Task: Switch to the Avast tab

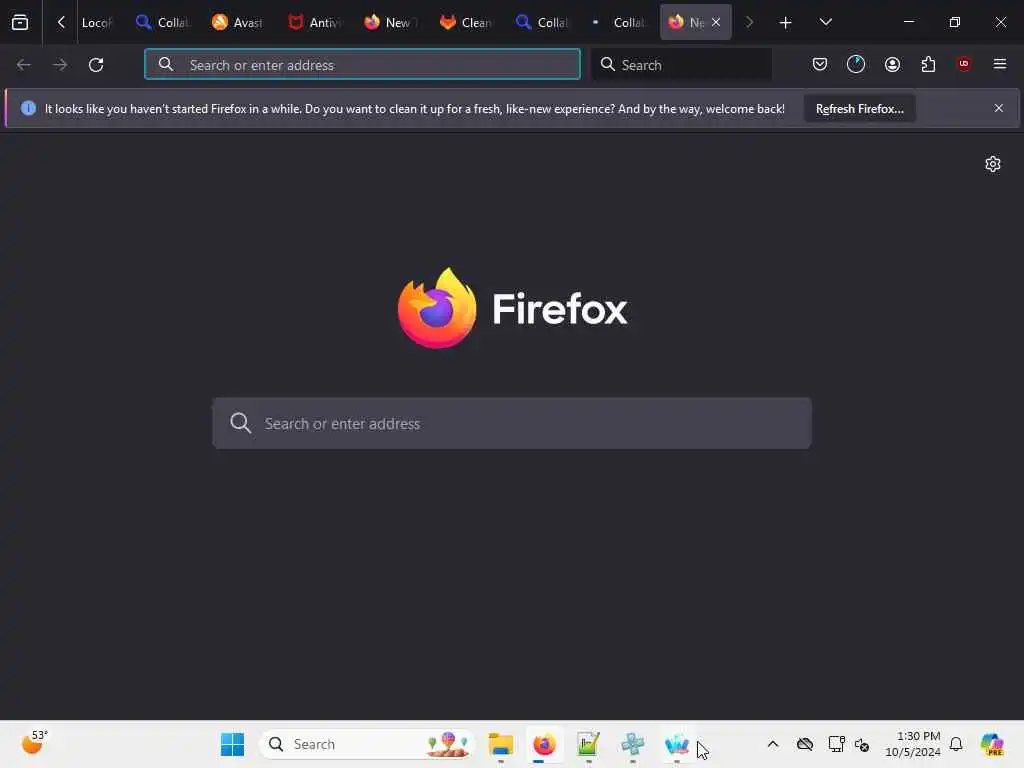Action: [x=238, y=22]
